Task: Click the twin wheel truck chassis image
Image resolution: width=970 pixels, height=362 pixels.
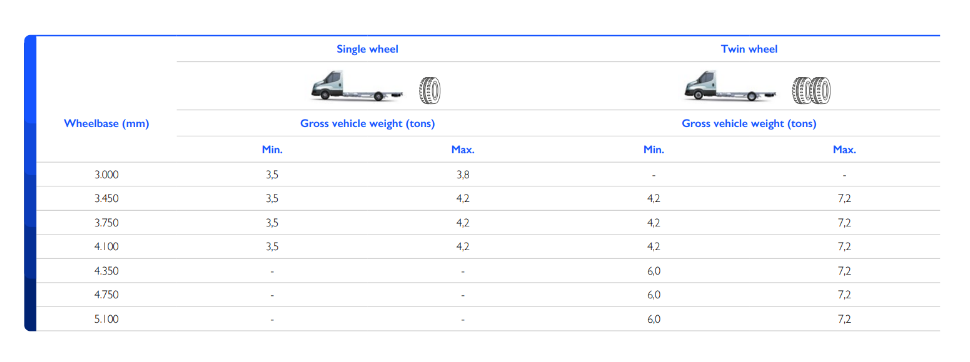Action: 730,86
